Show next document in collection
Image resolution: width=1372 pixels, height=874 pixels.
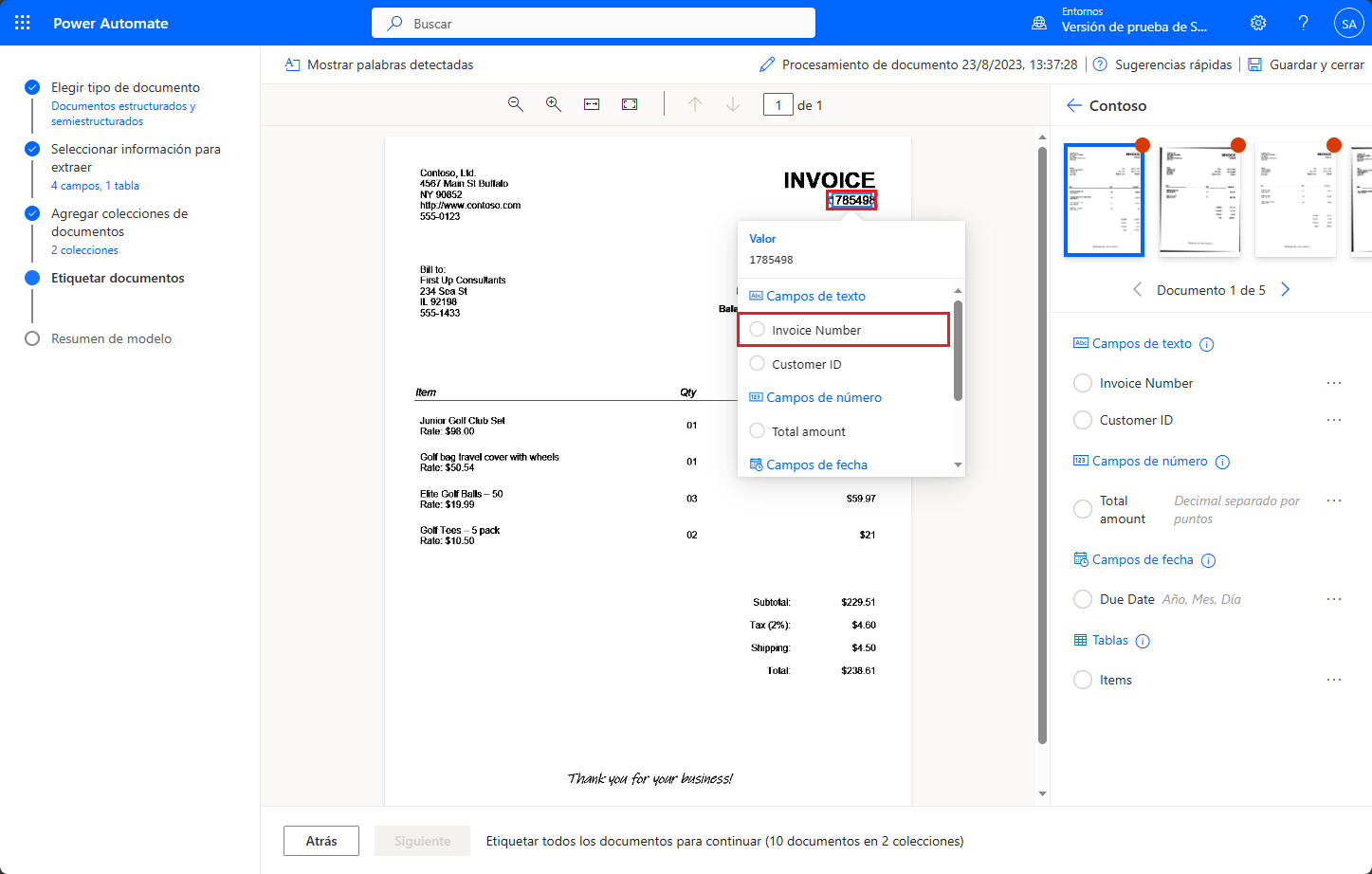coord(1286,289)
